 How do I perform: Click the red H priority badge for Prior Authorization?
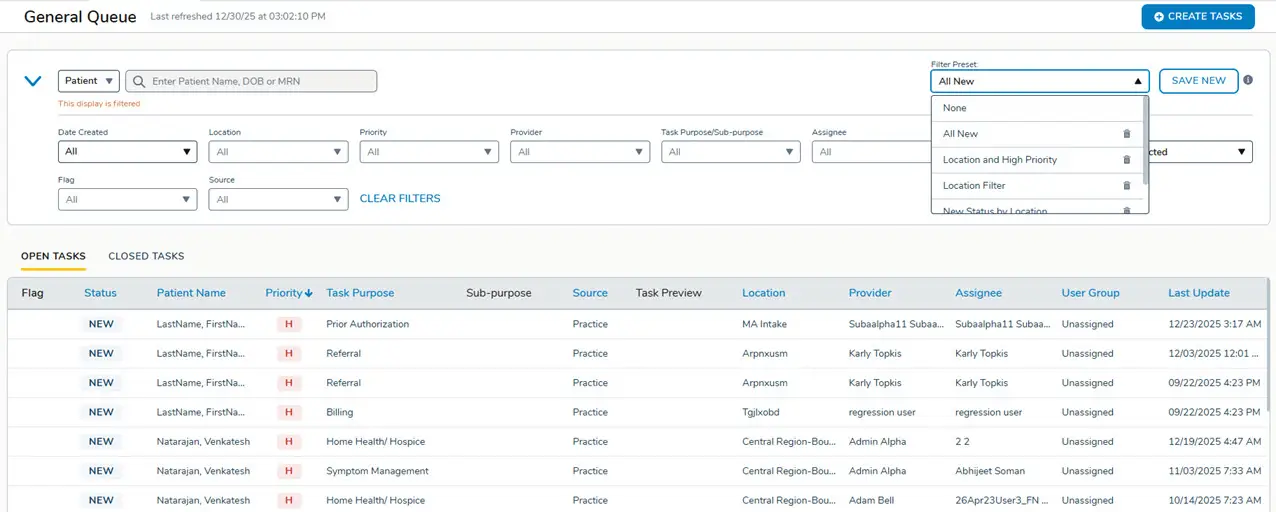tap(288, 325)
